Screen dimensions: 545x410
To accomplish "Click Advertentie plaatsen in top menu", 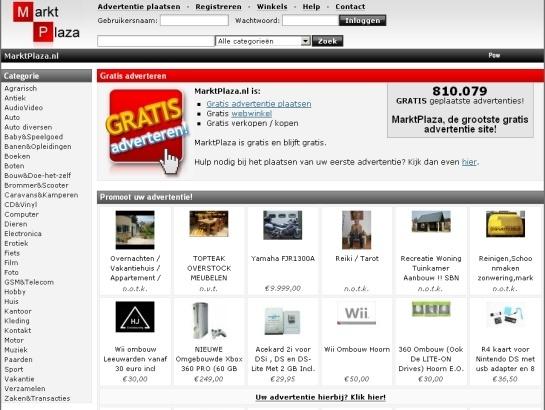I will pos(139,7).
